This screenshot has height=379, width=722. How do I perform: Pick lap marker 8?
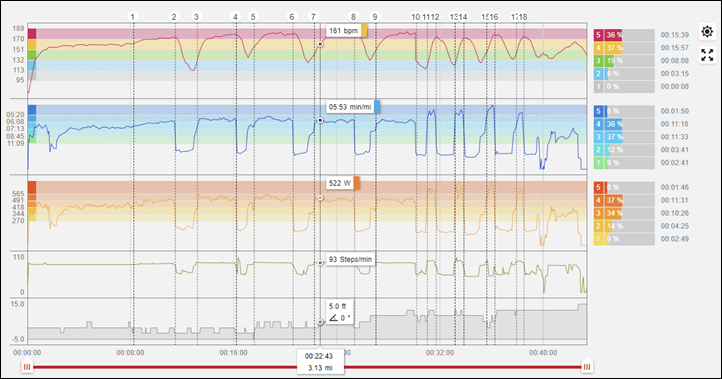(x=353, y=17)
